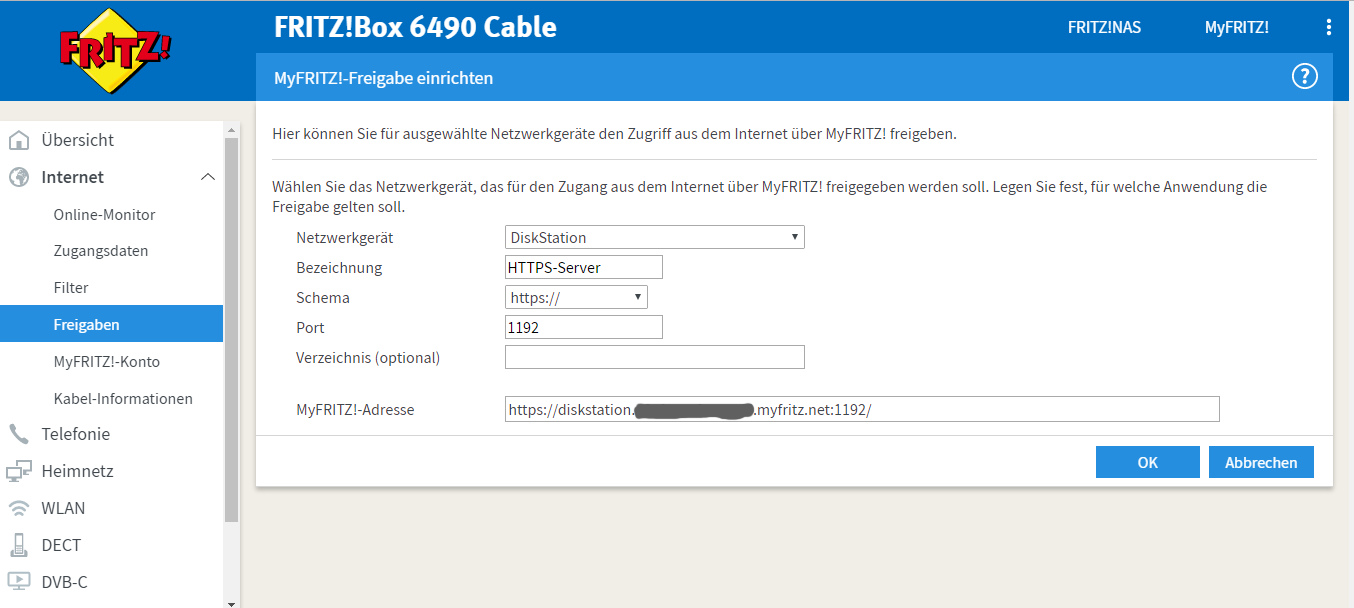Screen dimensions: 1354x608
Task: Collapse the Internet menu chevron
Action: [x=208, y=177]
